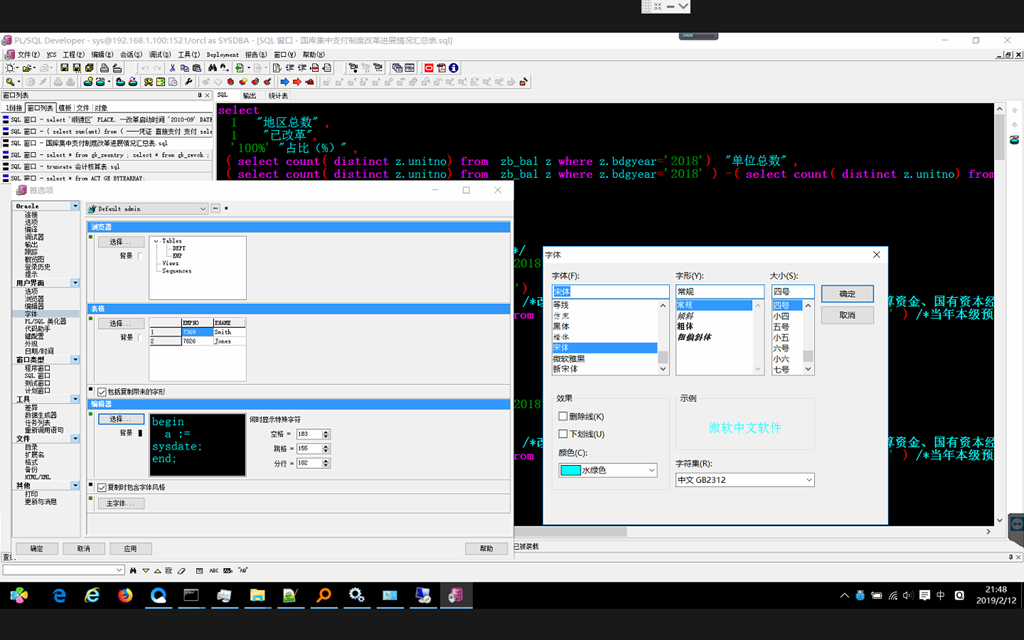Screen dimensions: 1024x640
Task: Click the black 背景 color swatch for editor
Action: (139, 433)
